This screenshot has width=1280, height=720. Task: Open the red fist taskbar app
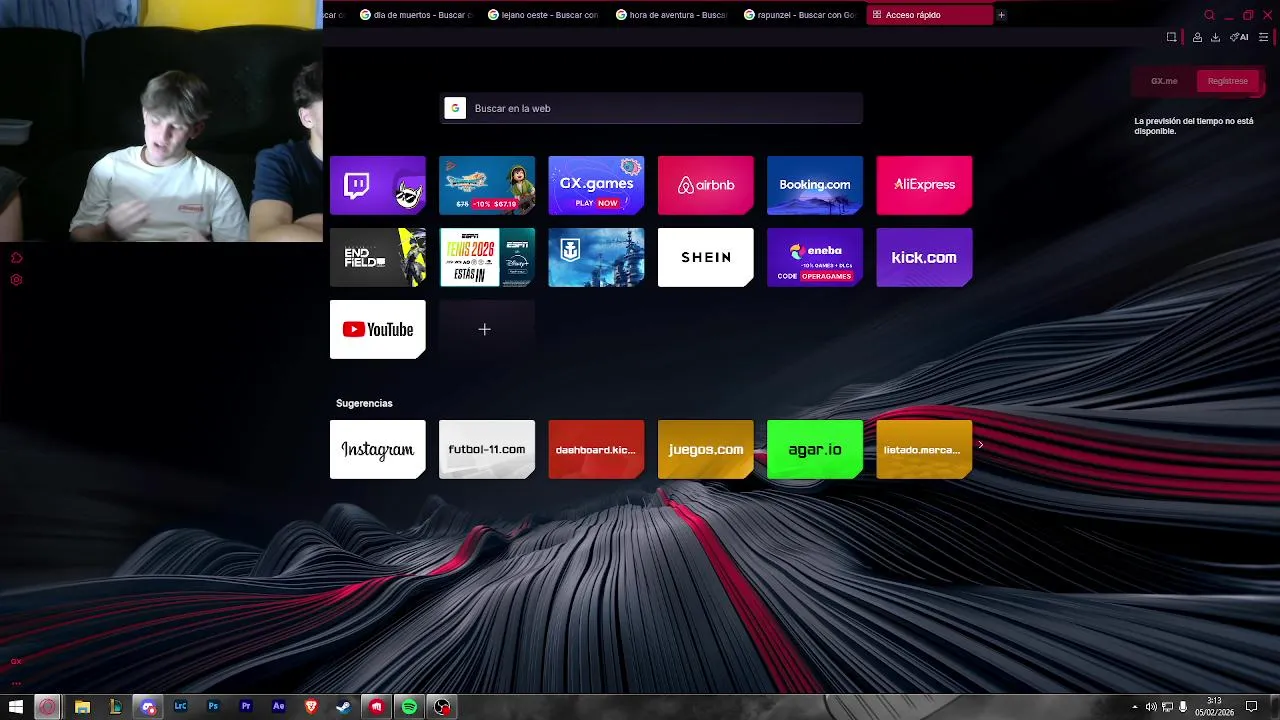(376, 707)
